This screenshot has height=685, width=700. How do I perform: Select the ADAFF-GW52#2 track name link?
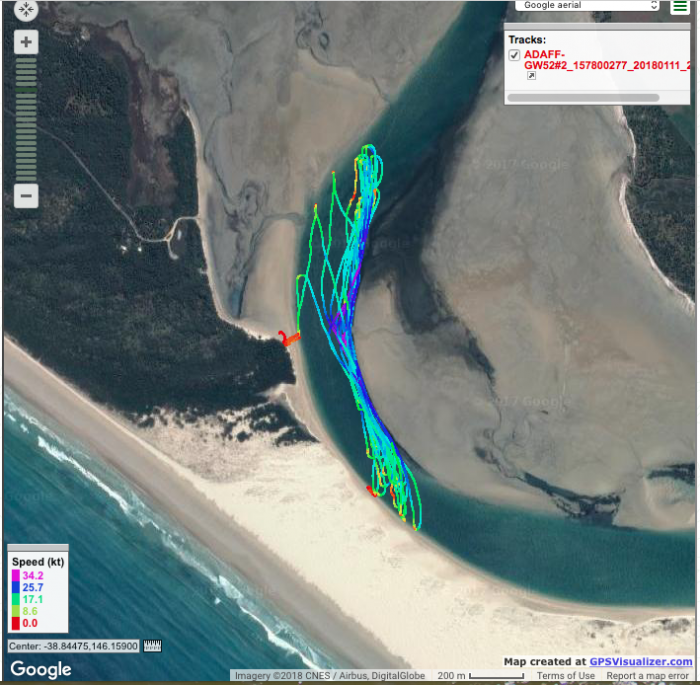pos(607,60)
